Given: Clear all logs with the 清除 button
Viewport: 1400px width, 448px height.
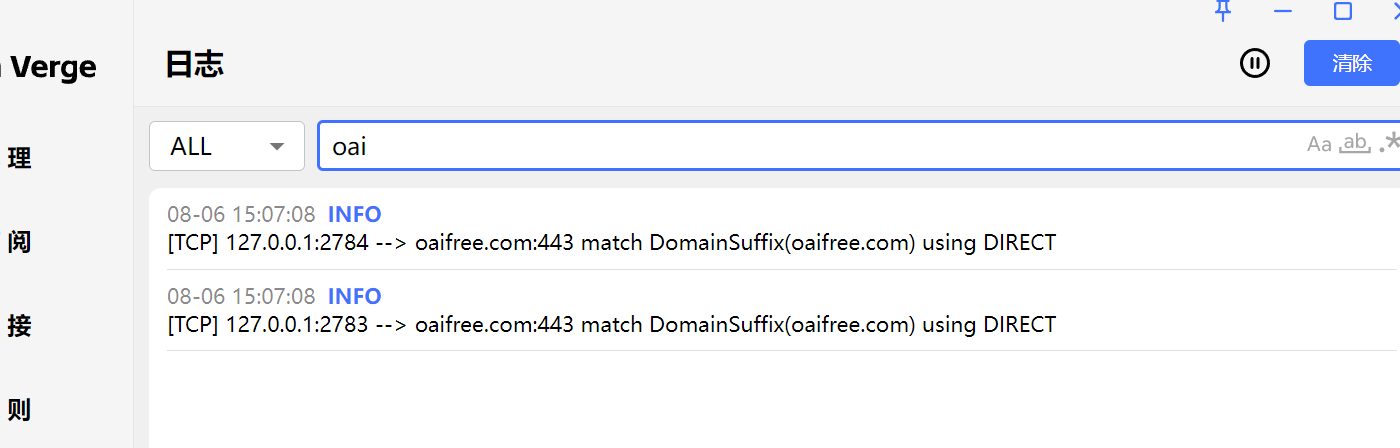Looking at the screenshot, I should pos(1352,63).
